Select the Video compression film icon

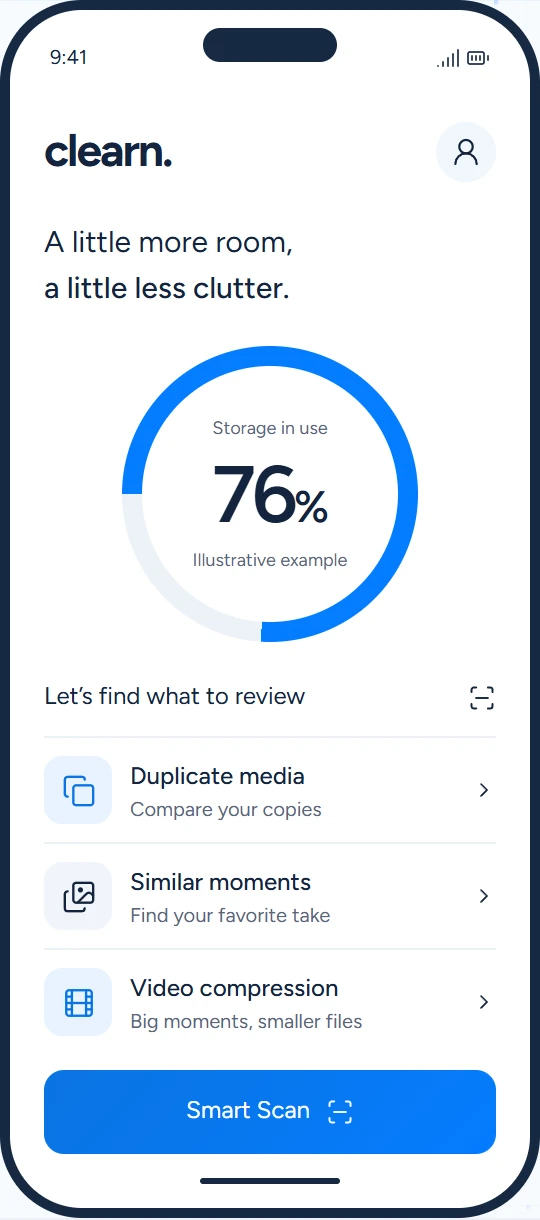point(78,1002)
